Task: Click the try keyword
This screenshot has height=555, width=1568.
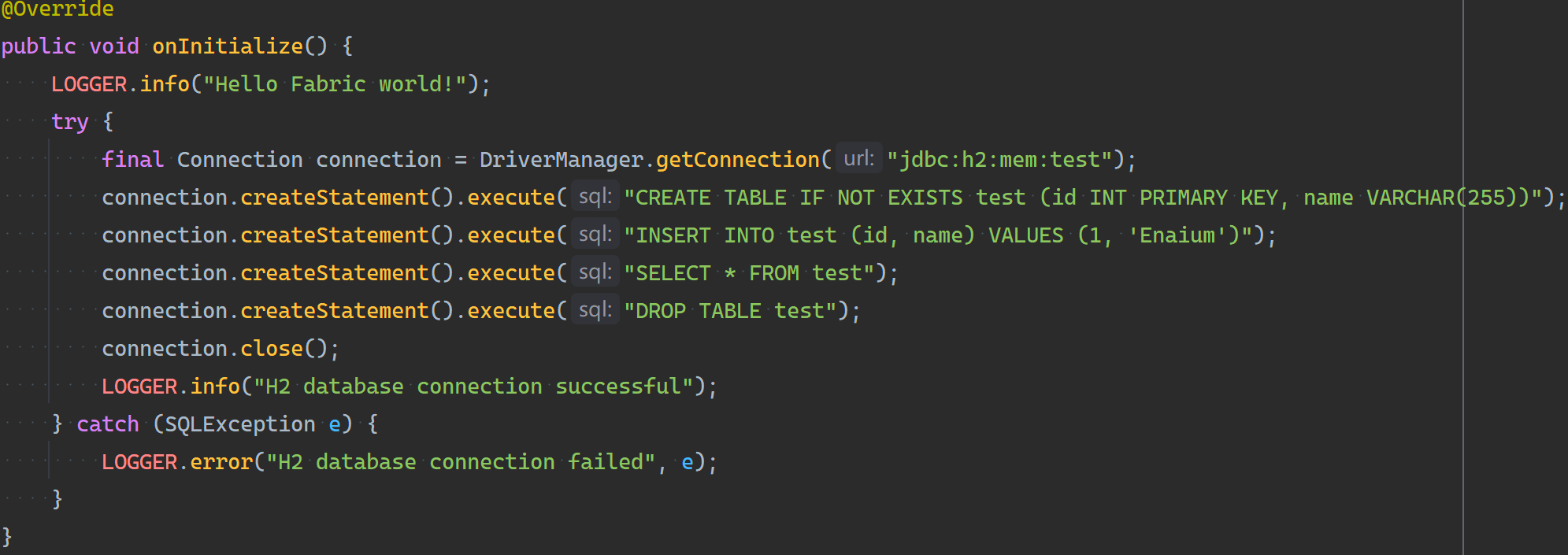Action: (69, 122)
